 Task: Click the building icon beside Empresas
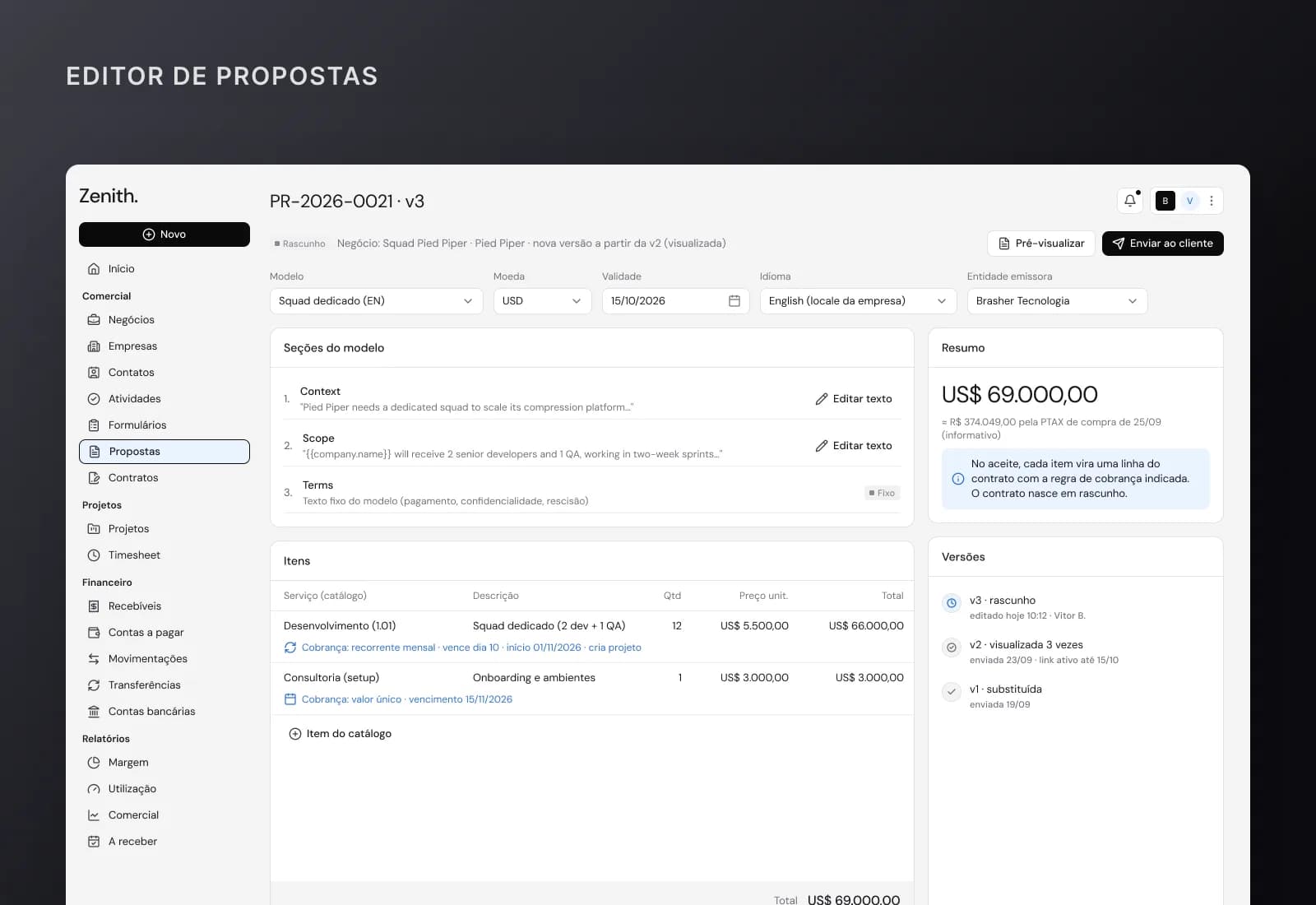pos(94,346)
